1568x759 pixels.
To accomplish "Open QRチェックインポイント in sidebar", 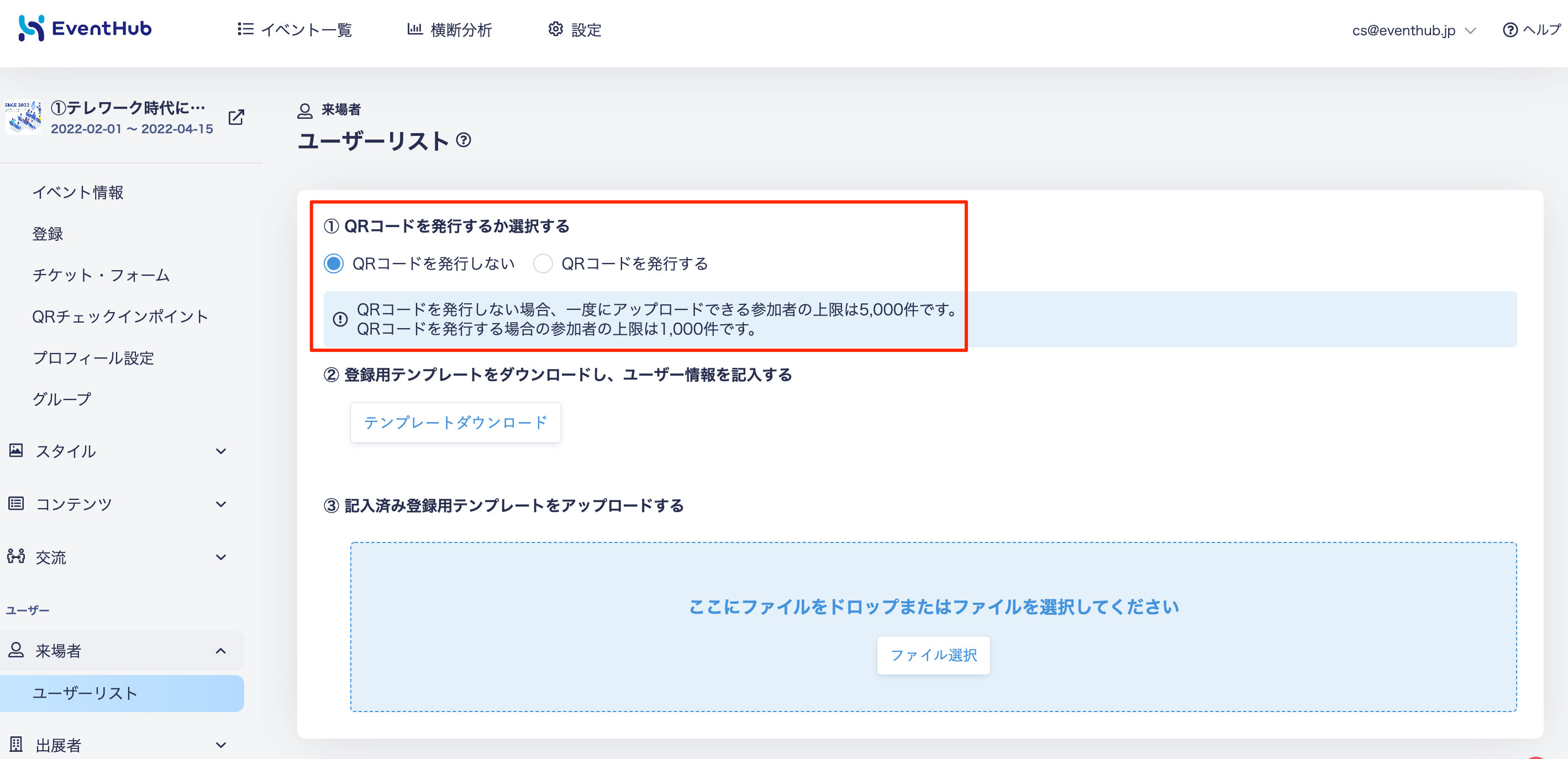I will click(120, 317).
